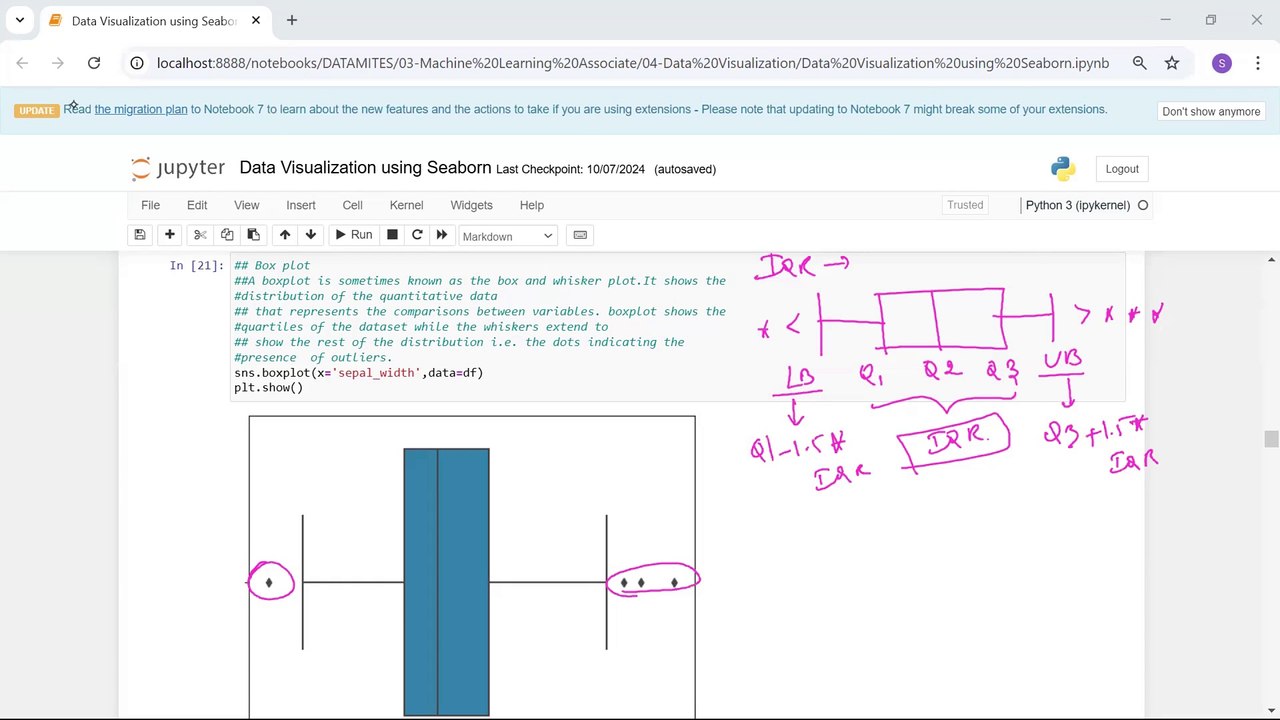The image size is (1280, 720).
Task: Move selected cell up arrow
Action: (x=285, y=235)
